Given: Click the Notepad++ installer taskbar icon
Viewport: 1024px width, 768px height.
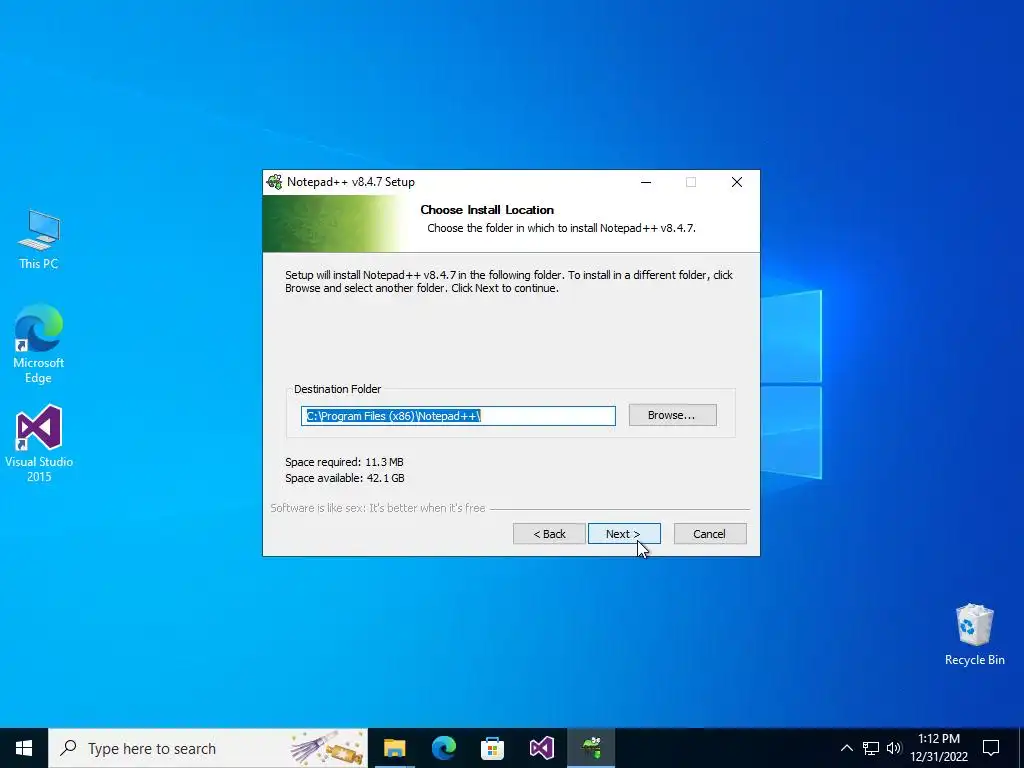Looking at the screenshot, I should pyautogui.click(x=591, y=748).
